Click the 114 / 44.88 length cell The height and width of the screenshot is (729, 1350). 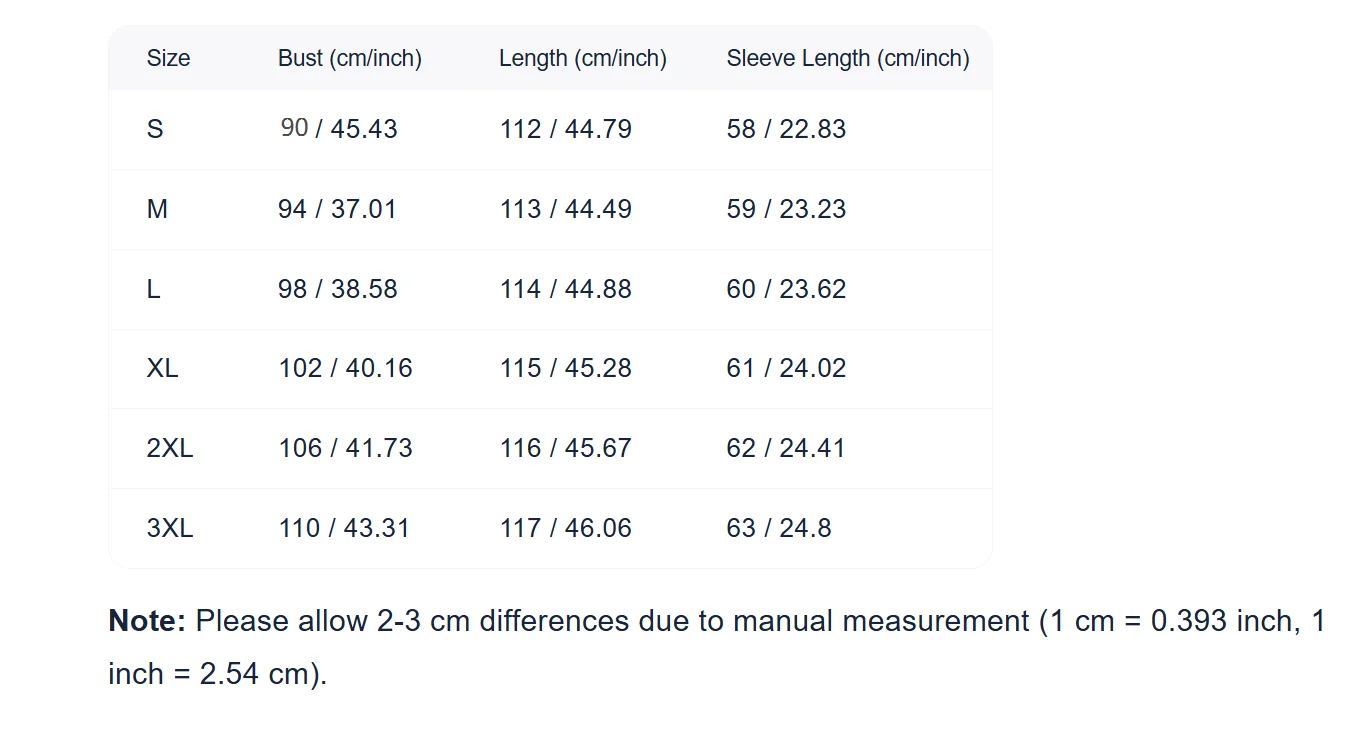click(x=566, y=289)
